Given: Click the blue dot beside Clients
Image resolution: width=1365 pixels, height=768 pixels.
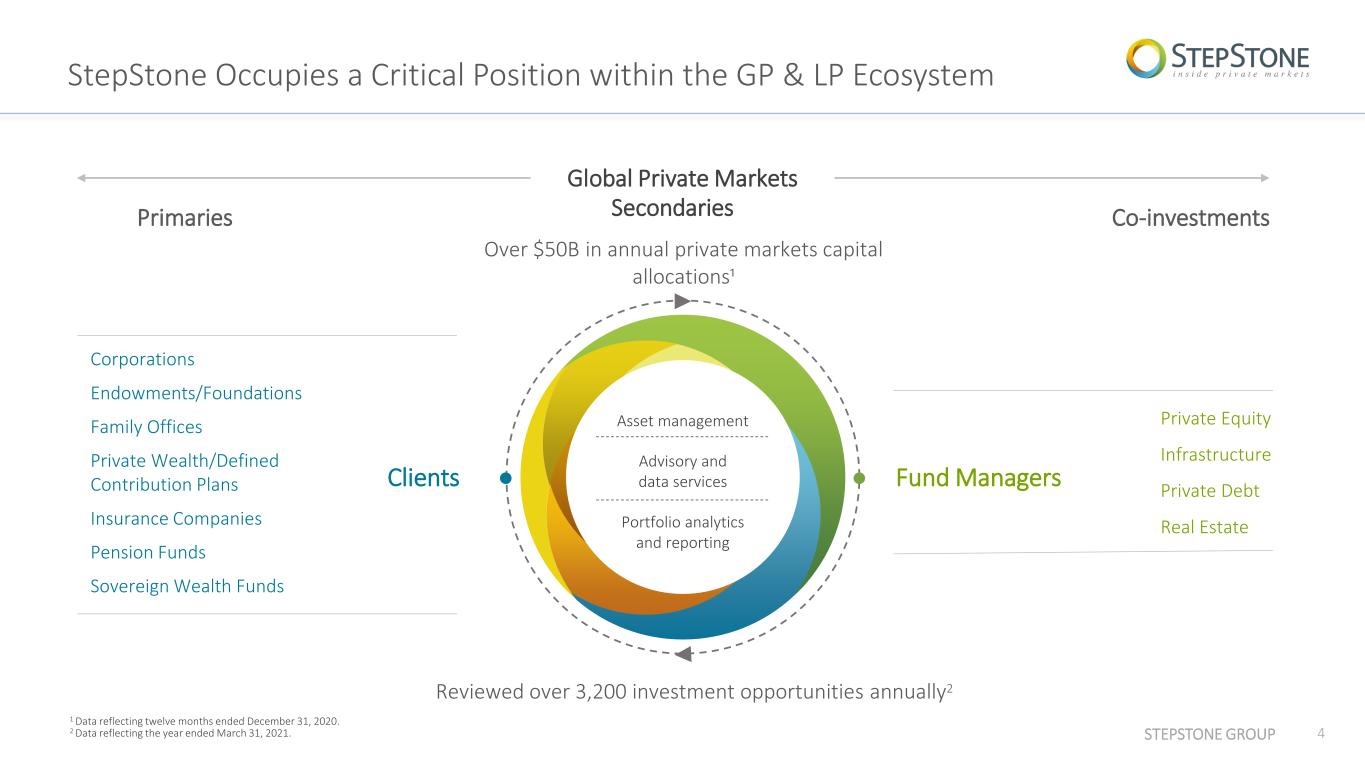Looking at the screenshot, I should (x=506, y=479).
